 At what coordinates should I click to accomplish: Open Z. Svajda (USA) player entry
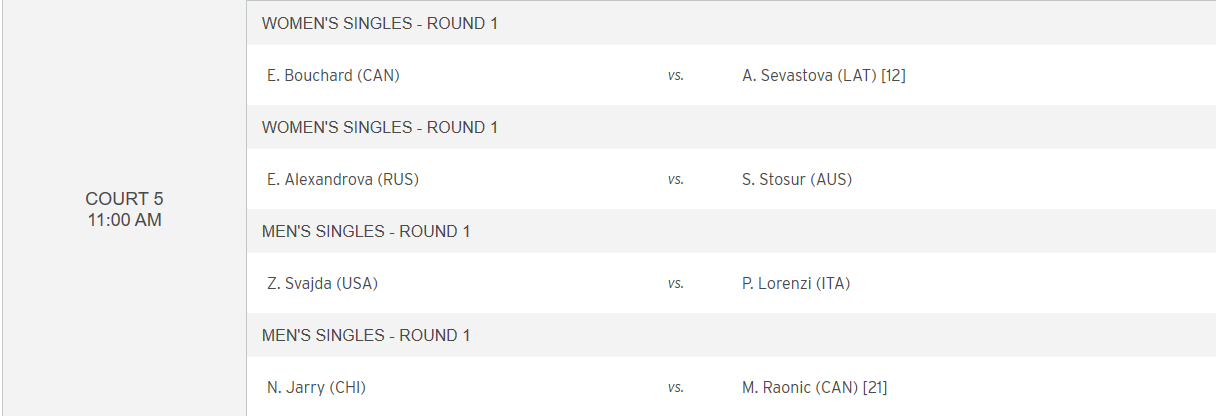pos(322,283)
